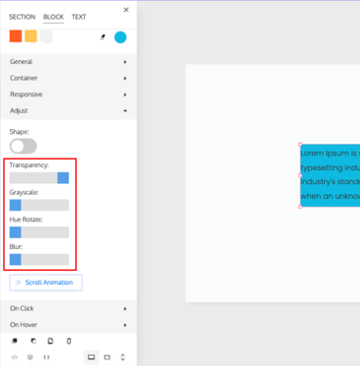
Task: Expand the General section
Action: point(68,62)
